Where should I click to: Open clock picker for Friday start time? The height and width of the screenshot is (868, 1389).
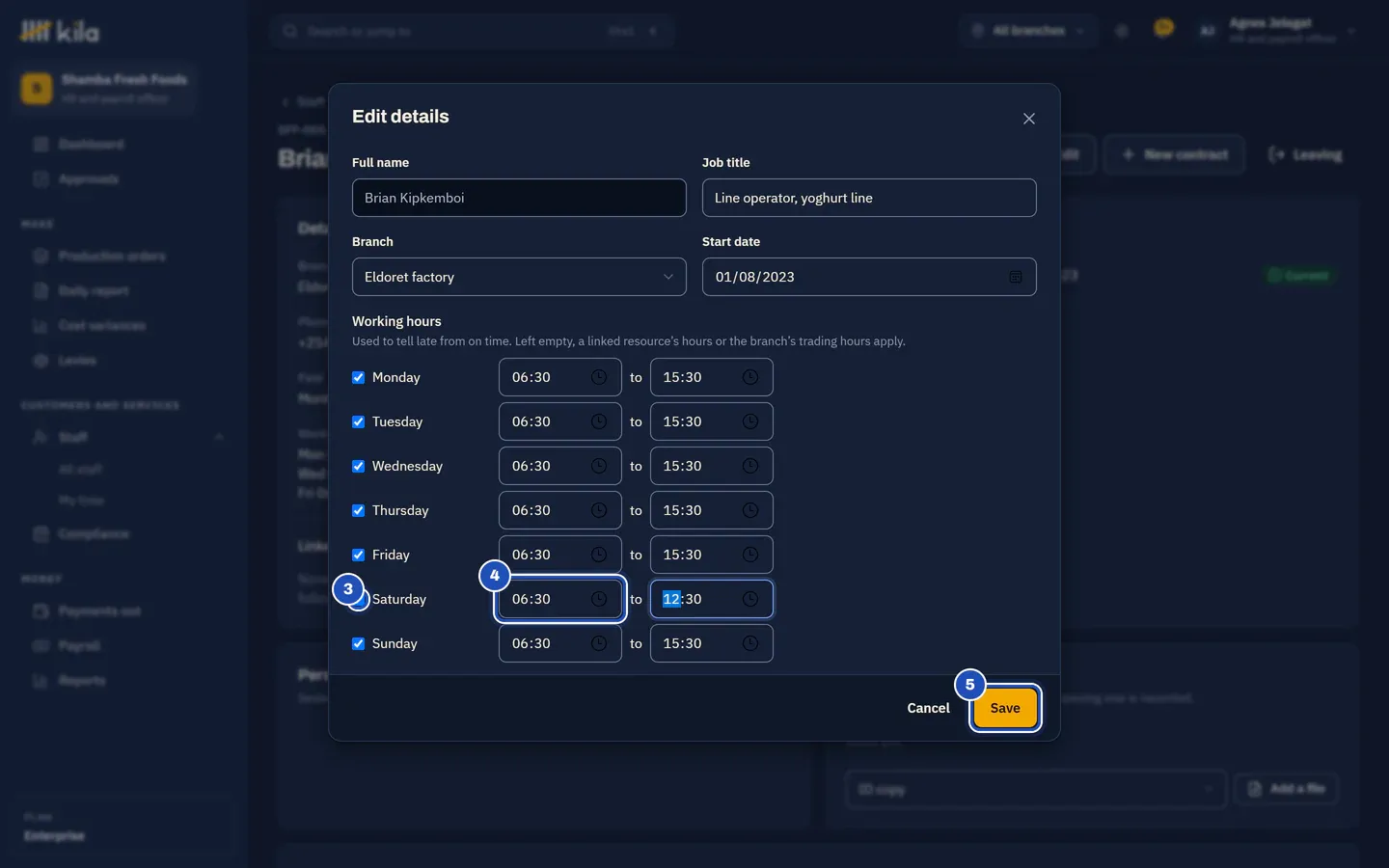pos(599,555)
